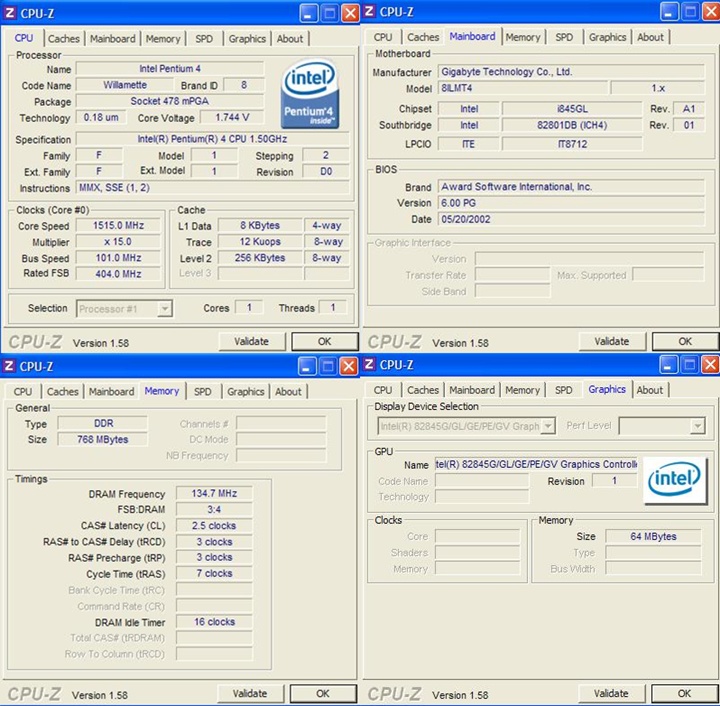Click Validate in the Memory window

pos(250,694)
